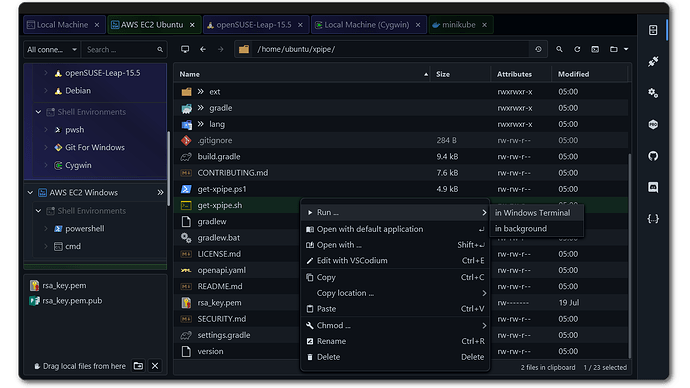This screenshot has height=388, width=690.
Task: Collapse the AWS EC2 Windows connection
Action: (30, 193)
